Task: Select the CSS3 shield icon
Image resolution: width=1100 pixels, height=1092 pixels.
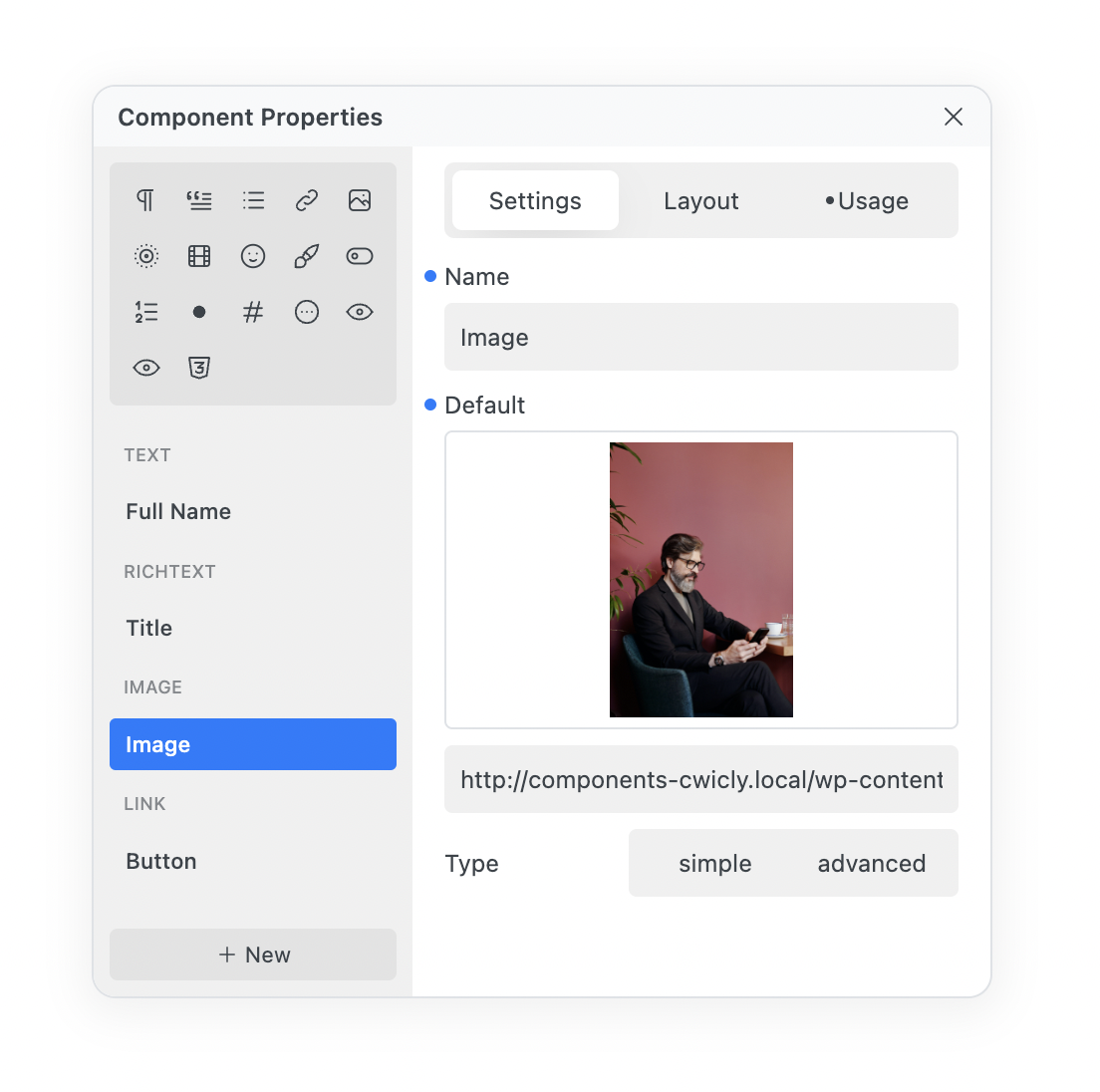Action: coord(199,368)
